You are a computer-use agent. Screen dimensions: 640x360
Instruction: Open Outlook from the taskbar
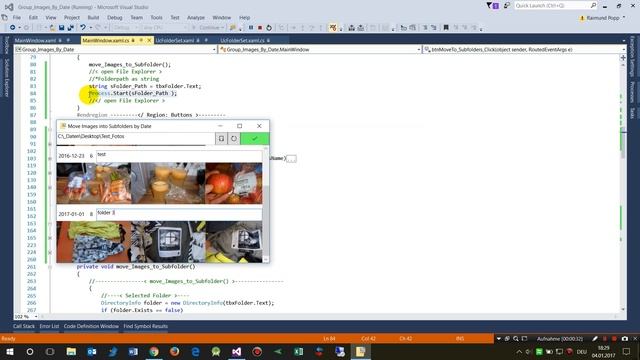[x=92, y=351]
